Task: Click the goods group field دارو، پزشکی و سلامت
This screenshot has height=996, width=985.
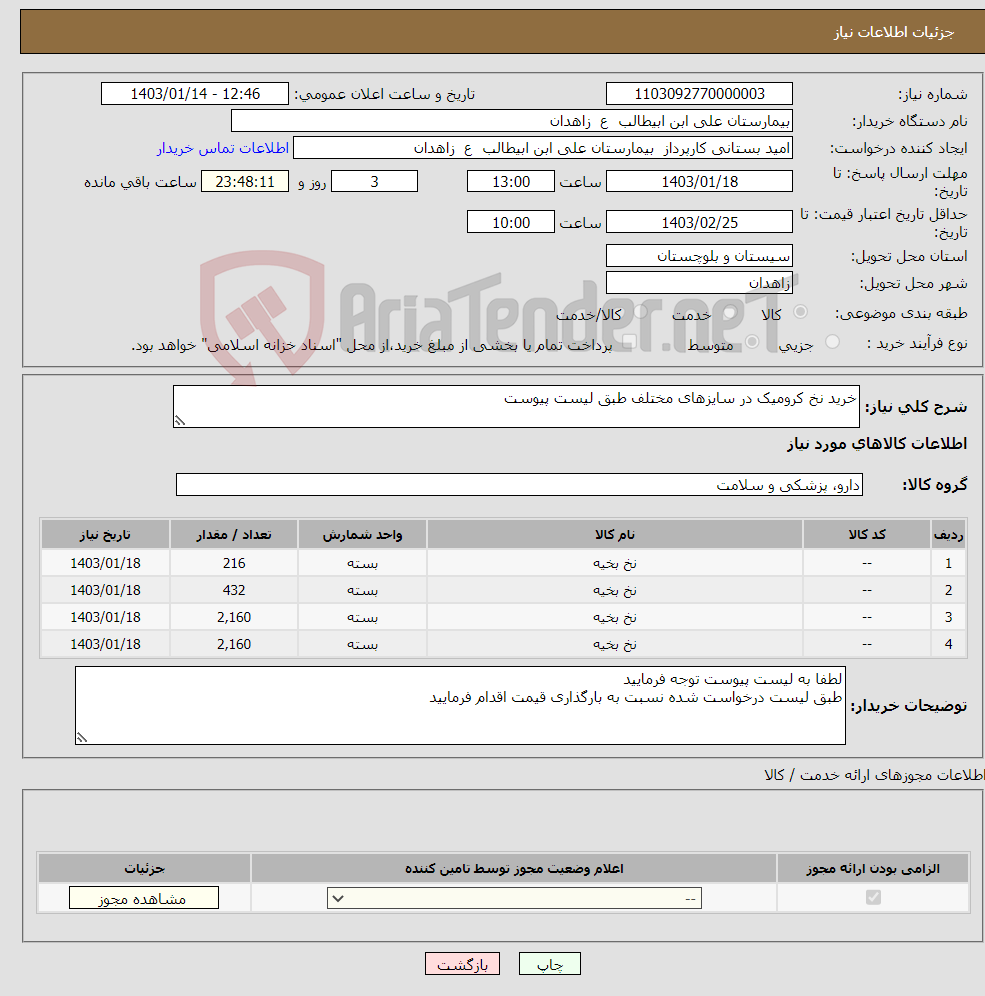Action: 519,484
